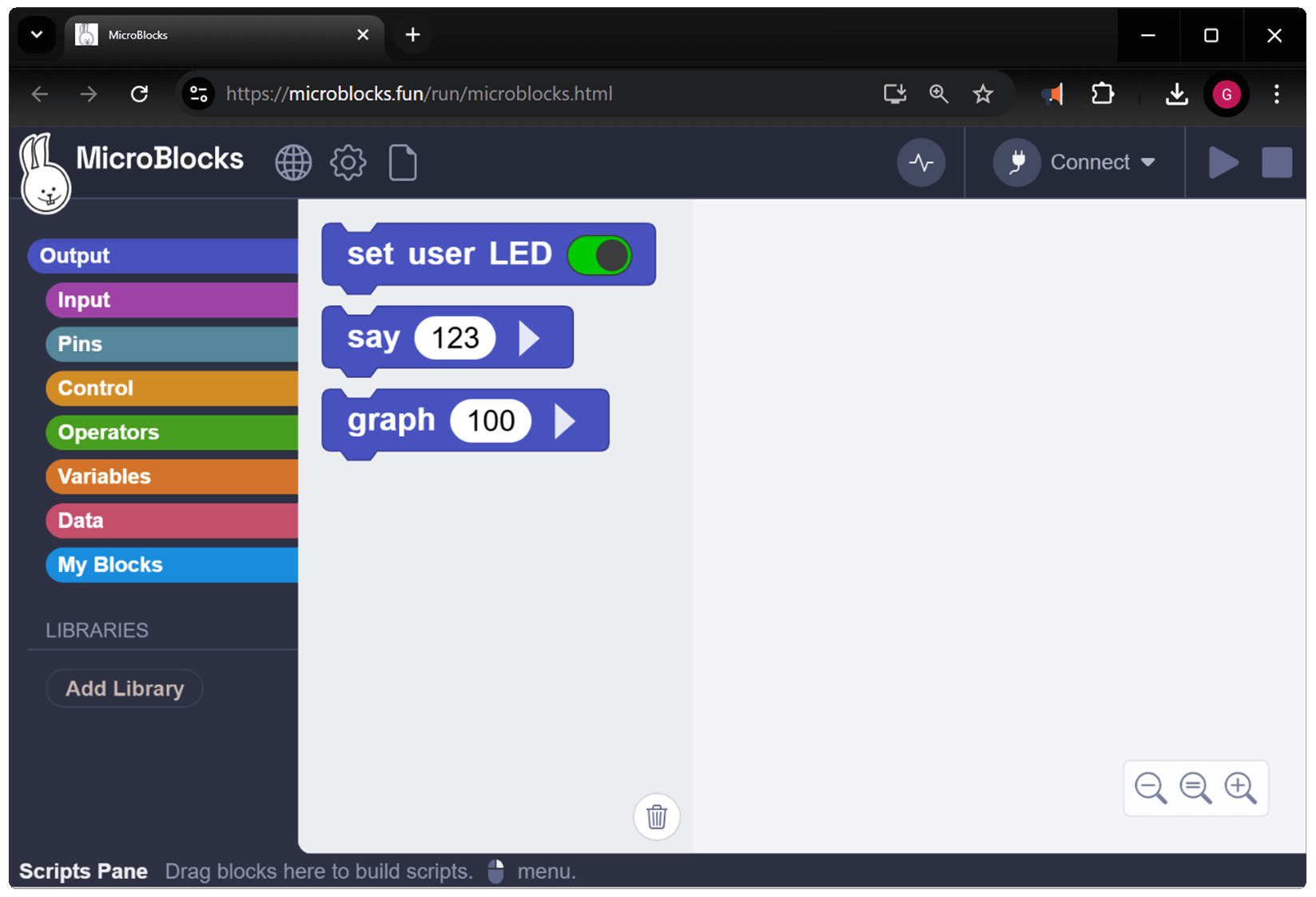Stop all scripts with stop button
This screenshot has height=897, width=1316.
pos(1276,162)
